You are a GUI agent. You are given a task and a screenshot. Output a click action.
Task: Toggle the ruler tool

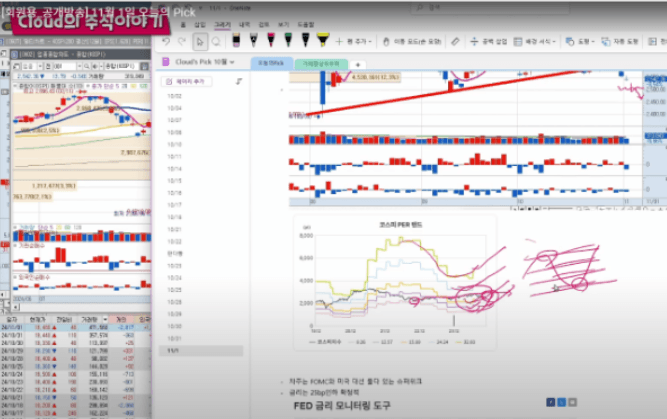click(x=455, y=41)
